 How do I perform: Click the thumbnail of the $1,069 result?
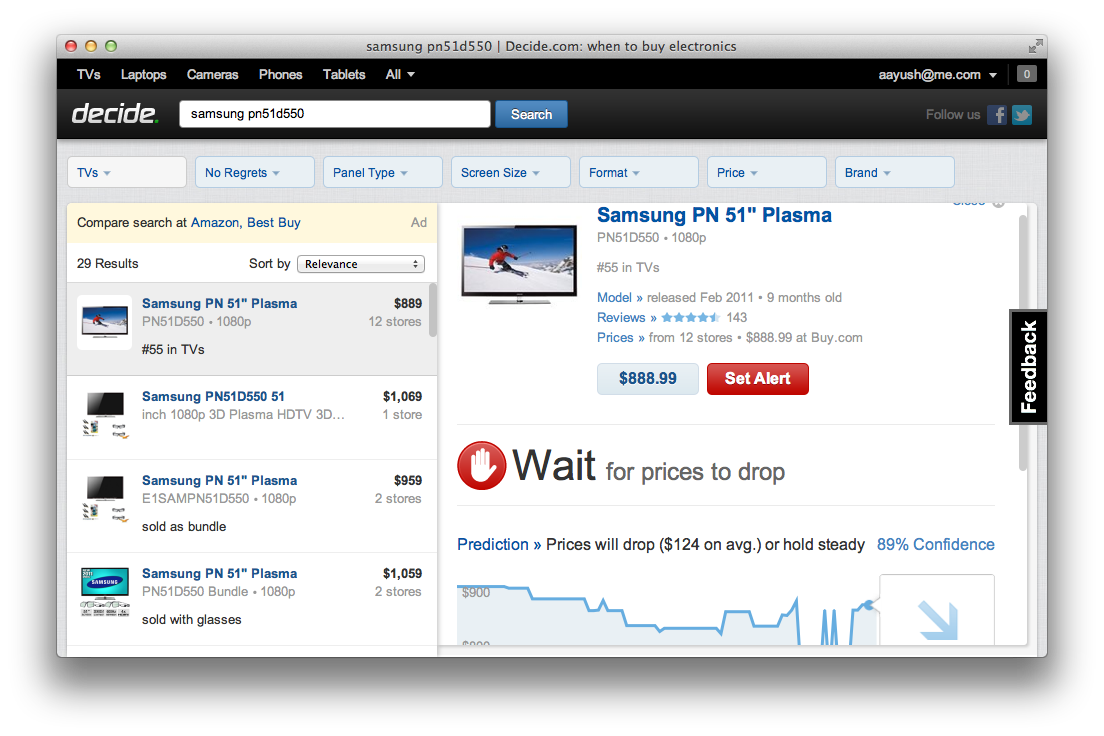tap(105, 416)
